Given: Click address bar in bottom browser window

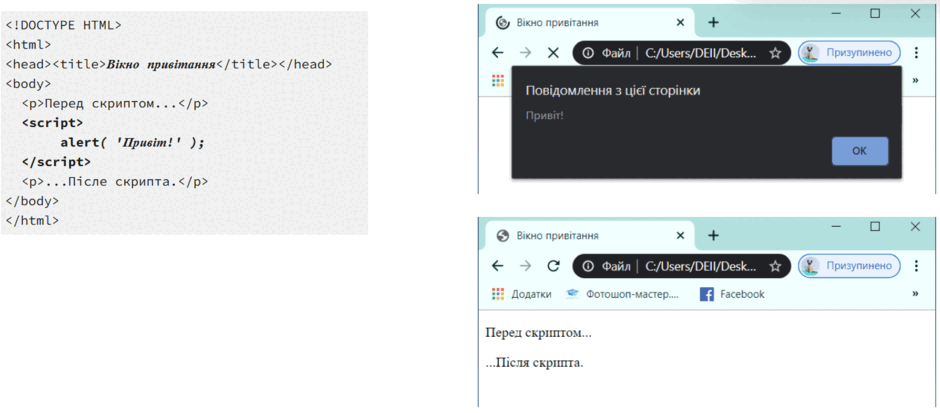Looking at the screenshot, I should tap(681, 266).
